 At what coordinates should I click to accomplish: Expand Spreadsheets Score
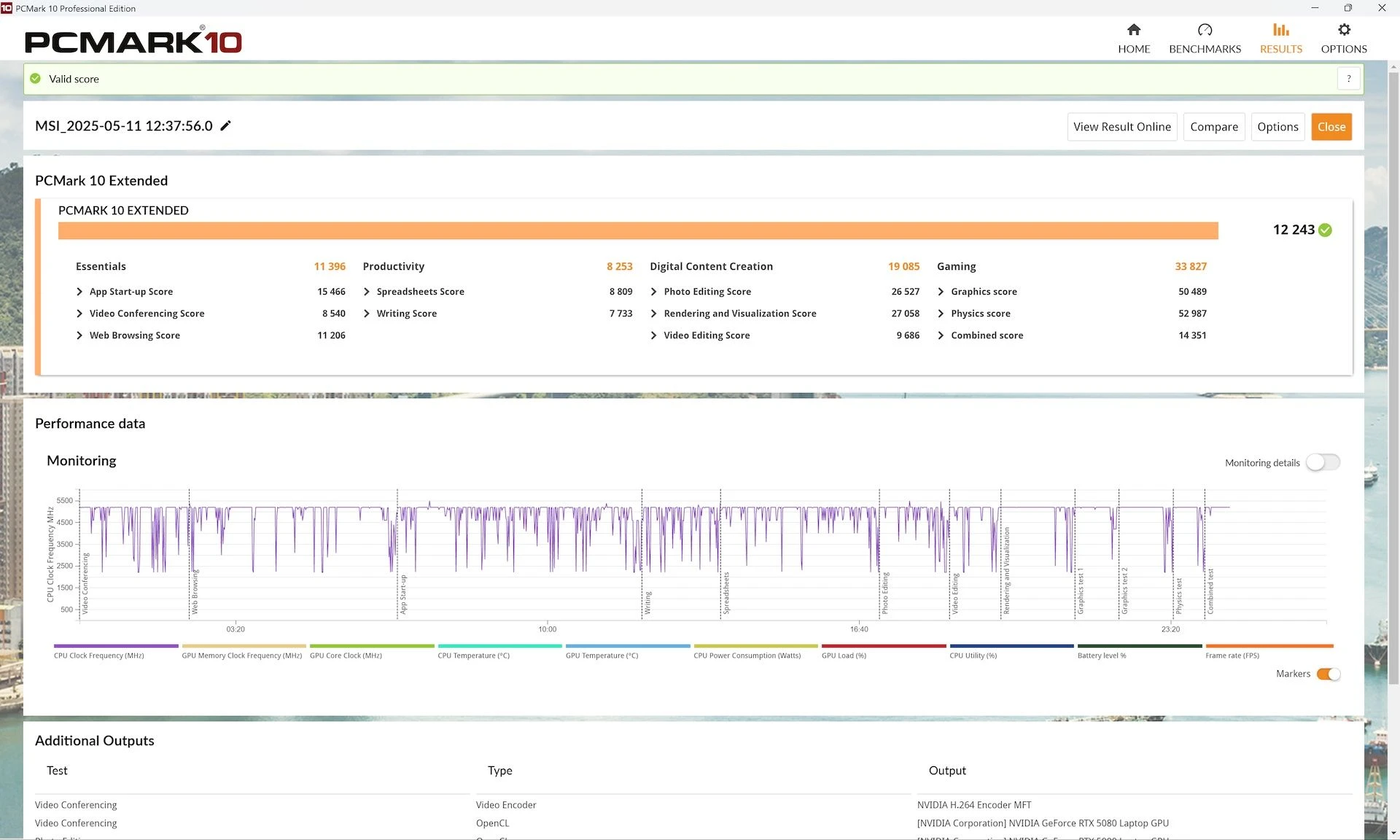point(367,292)
